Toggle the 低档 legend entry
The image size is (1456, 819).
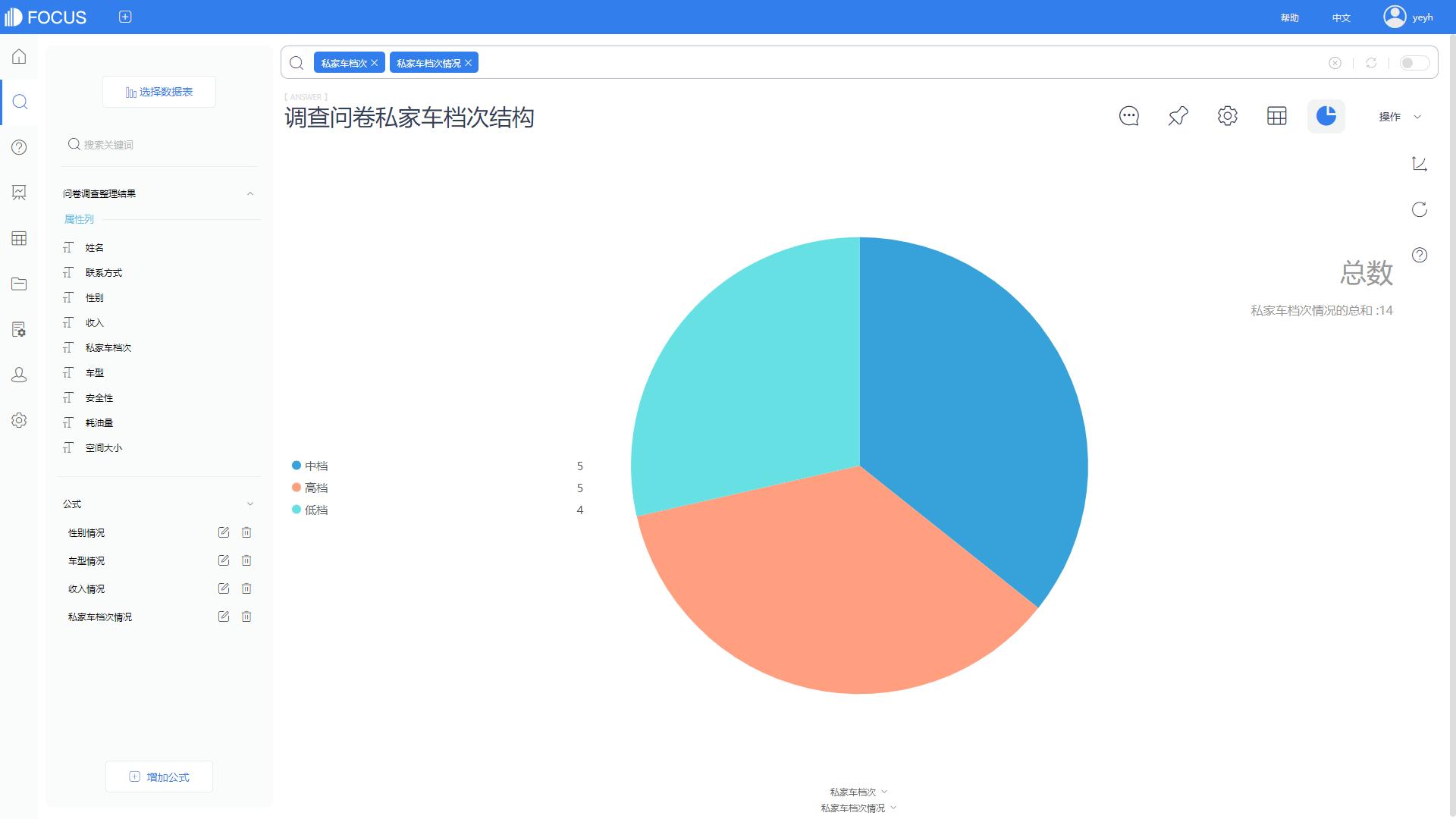[315, 510]
